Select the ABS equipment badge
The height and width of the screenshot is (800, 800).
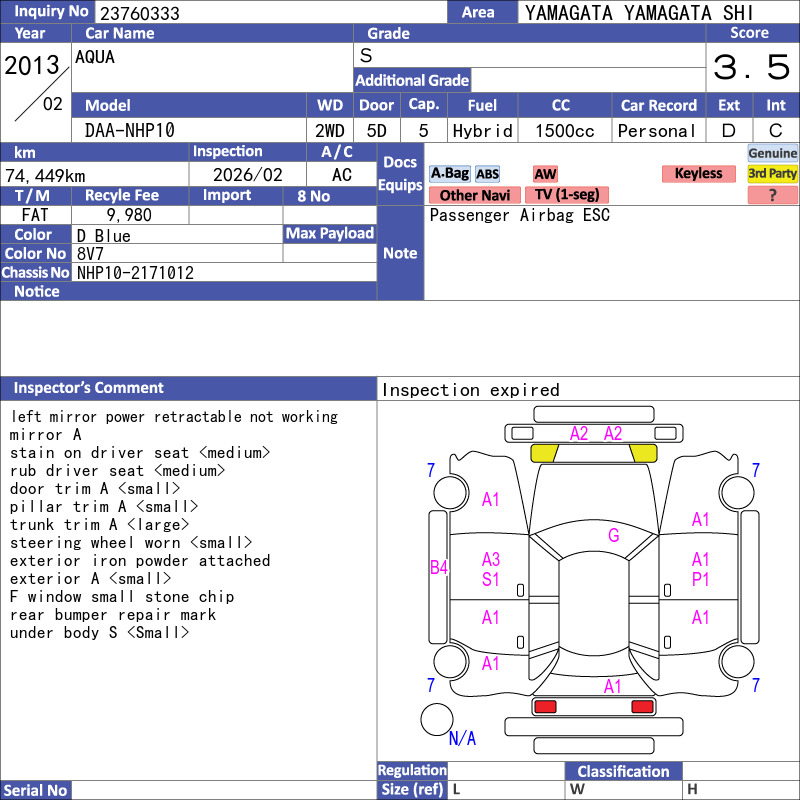[487, 174]
